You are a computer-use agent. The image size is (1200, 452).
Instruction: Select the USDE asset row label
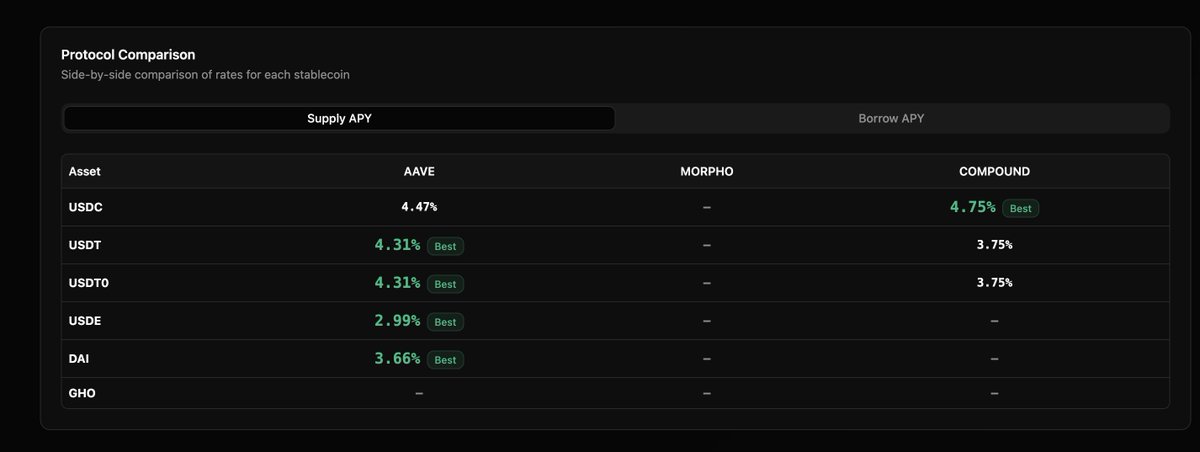coord(86,321)
